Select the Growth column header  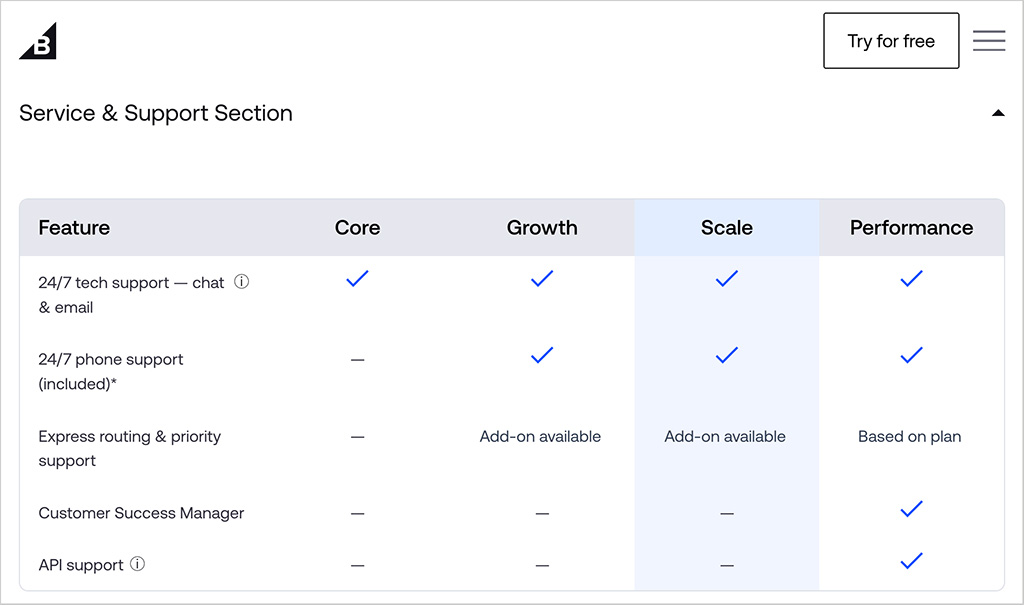pyautogui.click(x=542, y=227)
